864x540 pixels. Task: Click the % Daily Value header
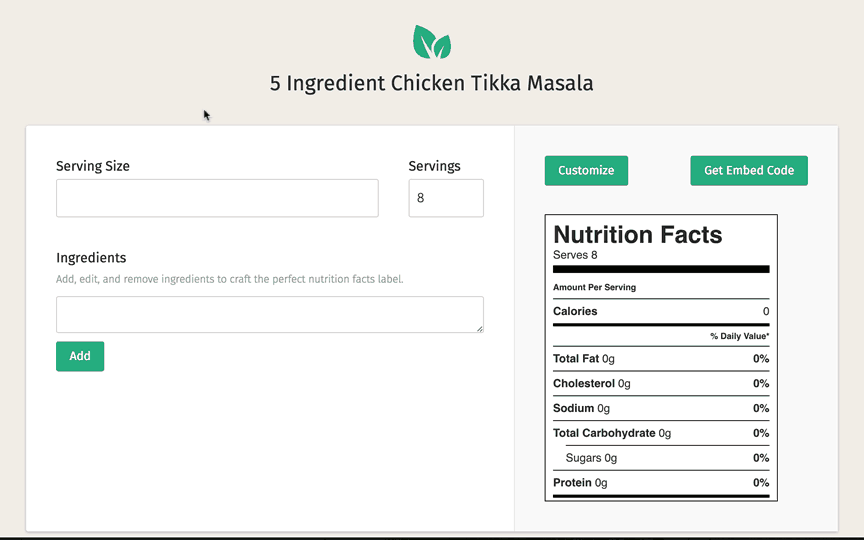click(739, 336)
